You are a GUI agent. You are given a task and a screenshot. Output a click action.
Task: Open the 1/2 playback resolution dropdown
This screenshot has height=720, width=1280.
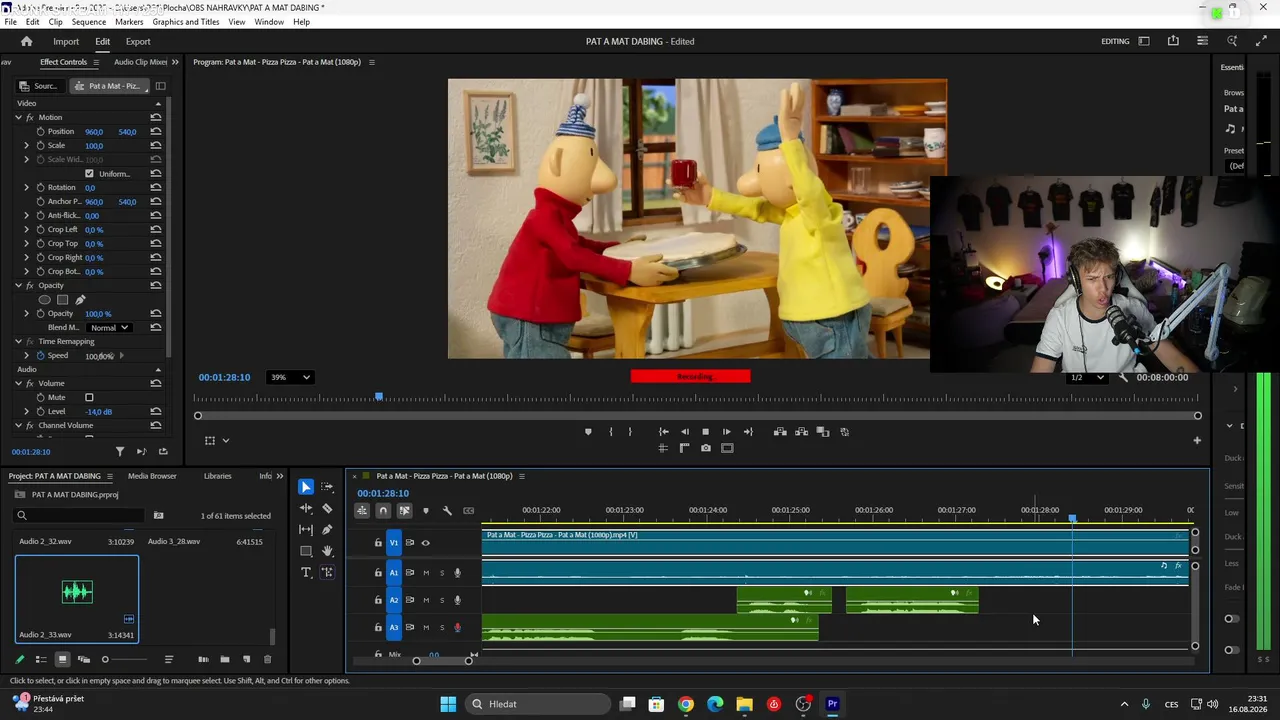[1087, 377]
